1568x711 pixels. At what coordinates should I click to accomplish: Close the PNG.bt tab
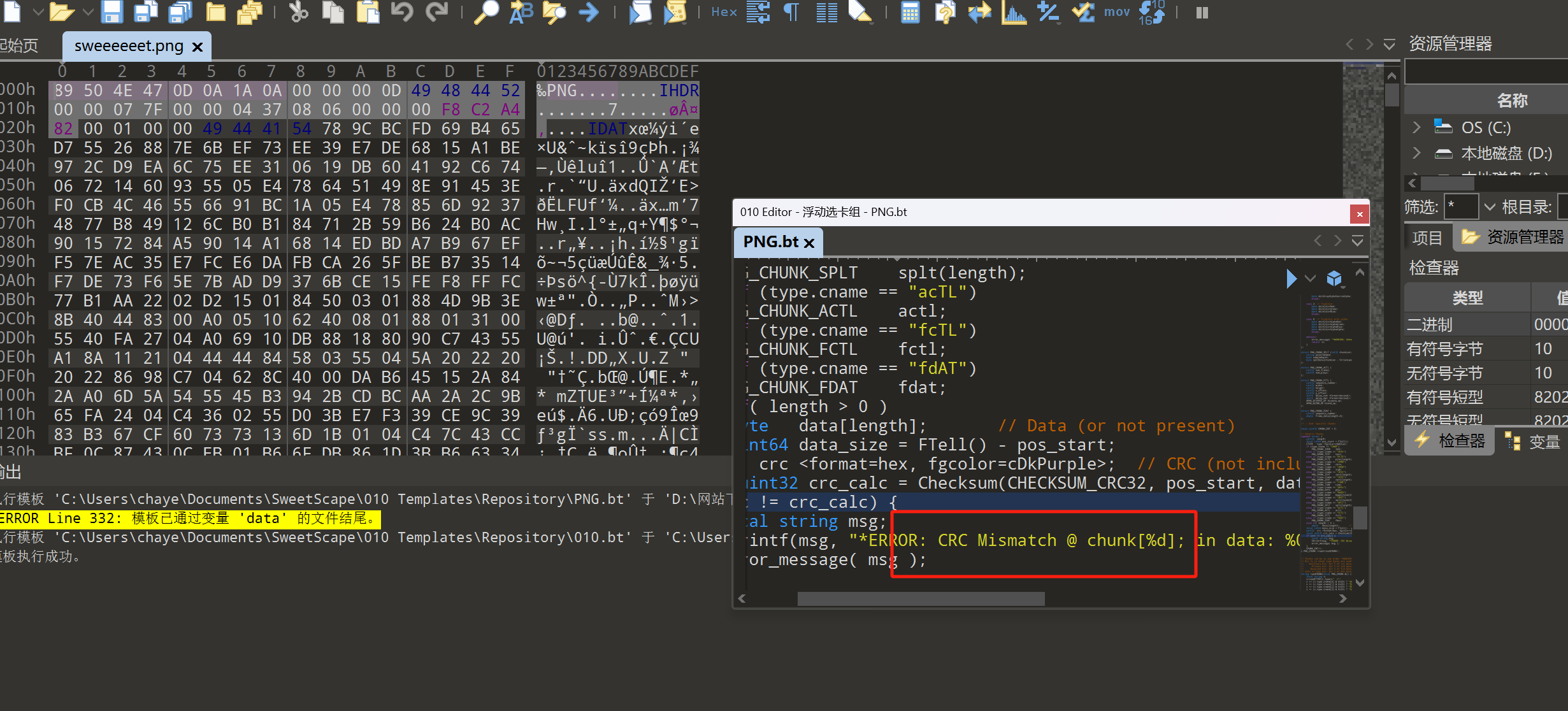coord(809,243)
